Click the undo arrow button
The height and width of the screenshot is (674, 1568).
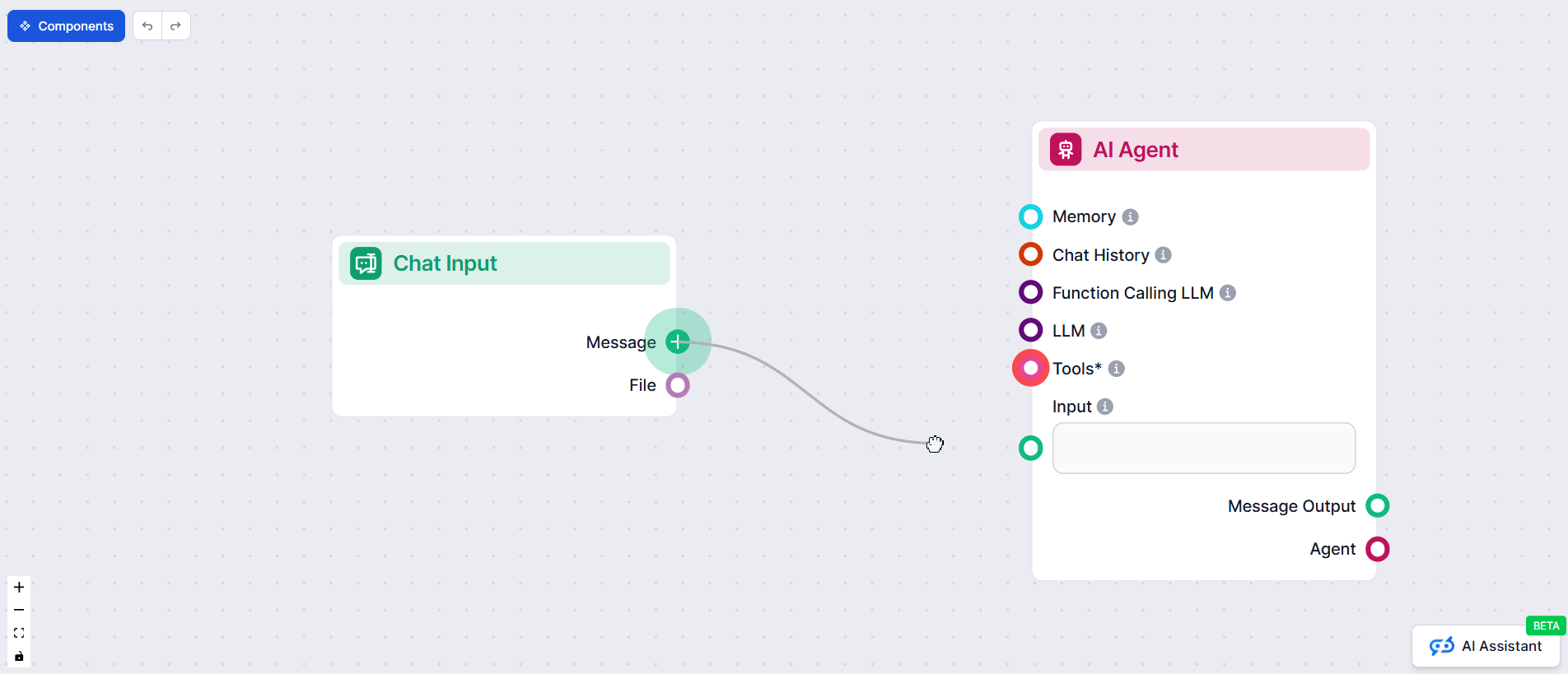[147, 26]
